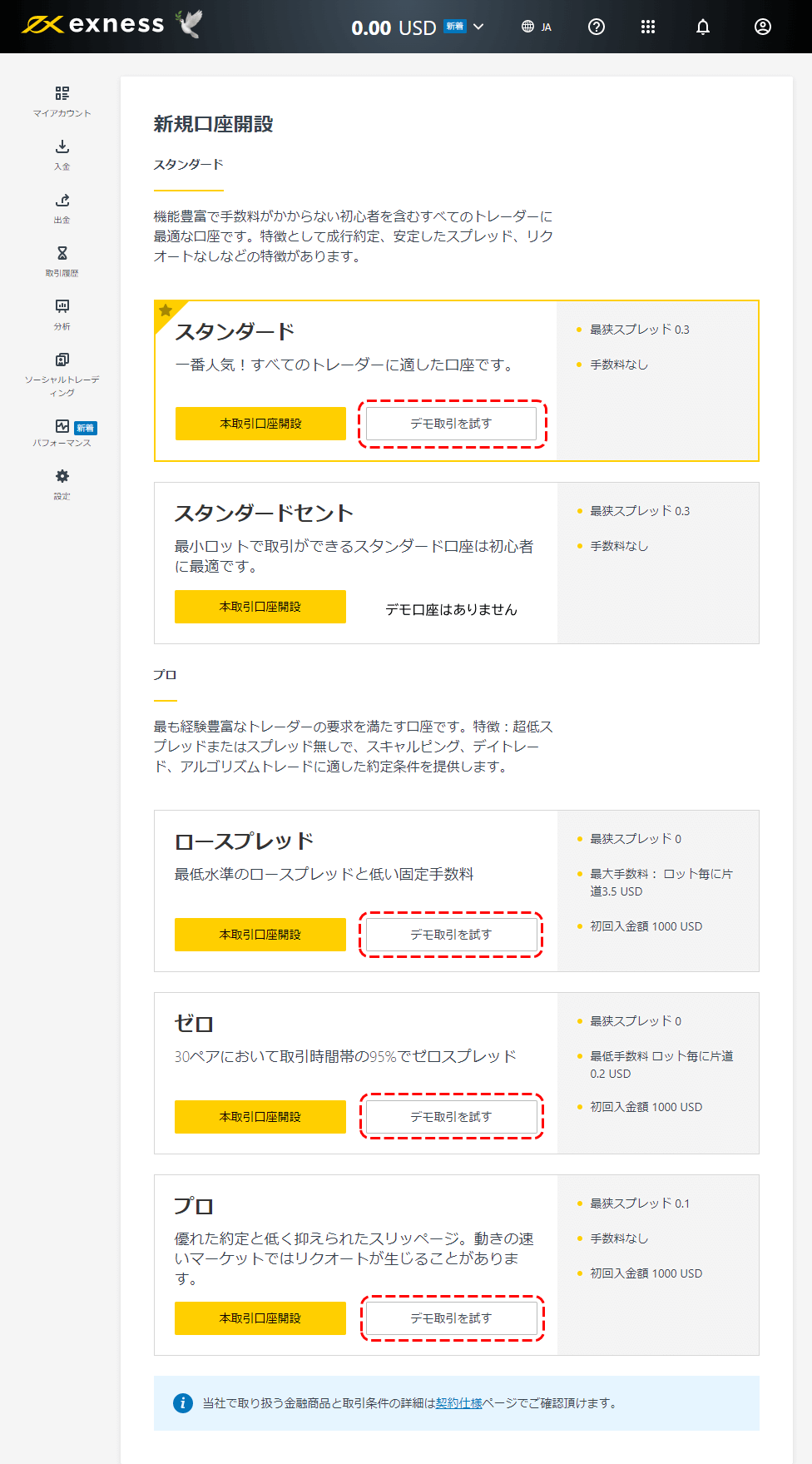Click the ゼロ card title
The image size is (812, 1464).
point(195,1024)
